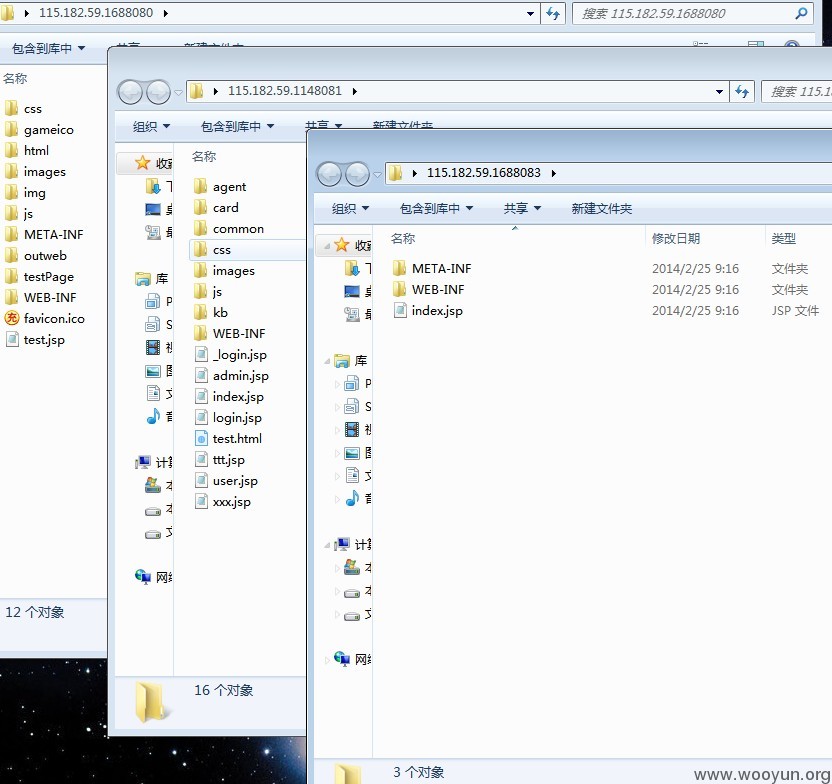Open Network icon in 8083 window sidebar
Screen dimensions: 832x784
[342, 659]
